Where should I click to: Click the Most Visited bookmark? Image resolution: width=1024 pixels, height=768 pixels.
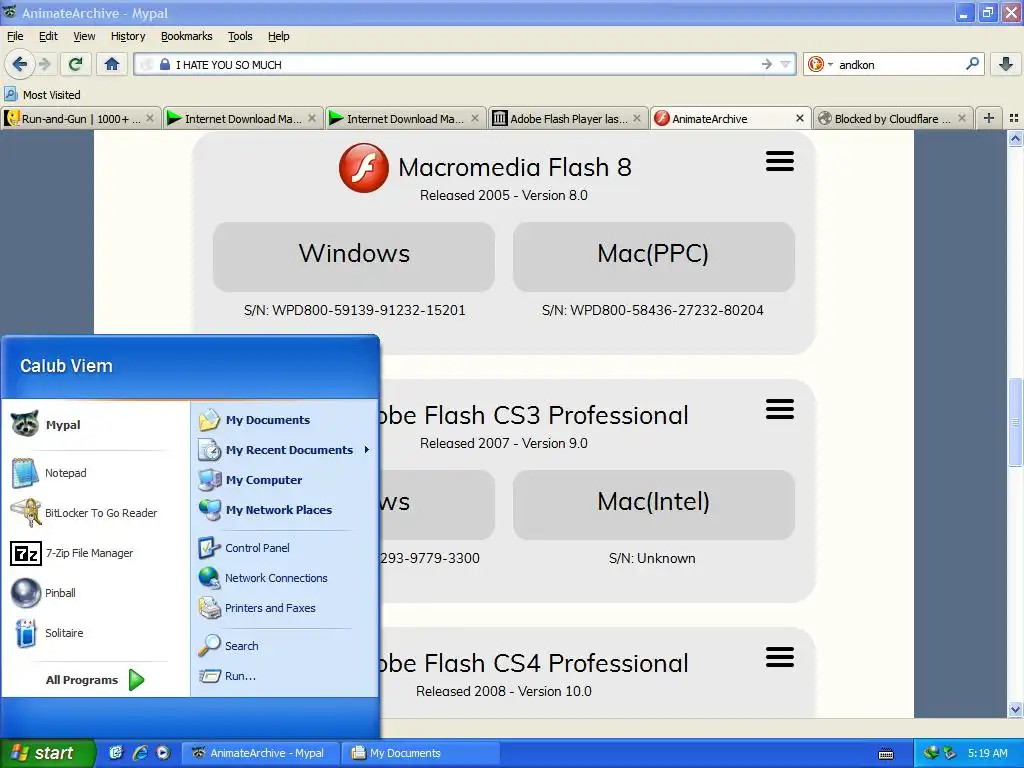(x=42, y=95)
